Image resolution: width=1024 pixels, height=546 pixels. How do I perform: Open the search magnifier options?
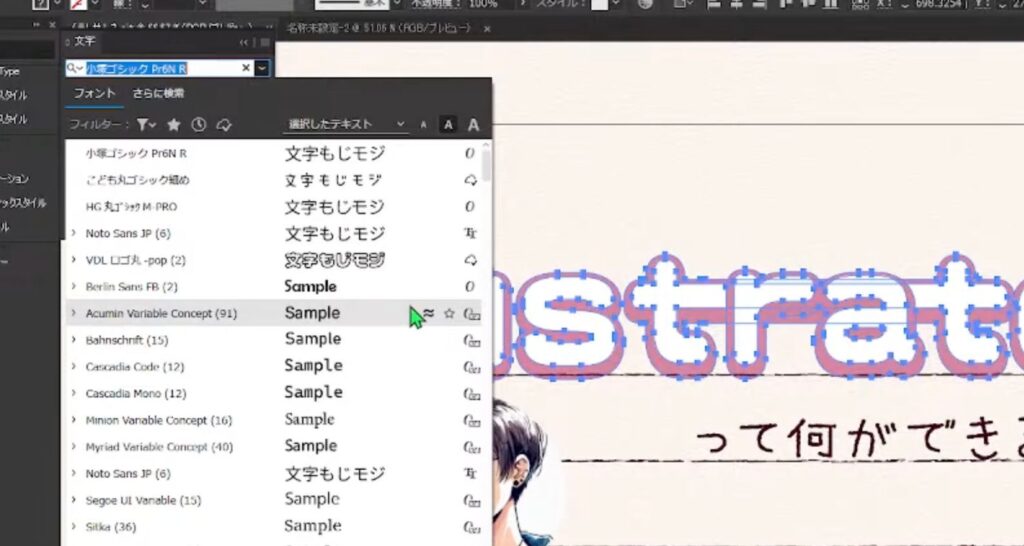(x=75, y=68)
